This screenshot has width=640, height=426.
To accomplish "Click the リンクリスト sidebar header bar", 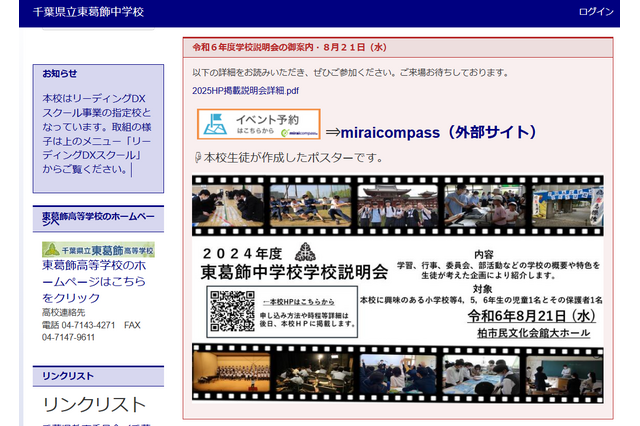I will pos(98,376).
